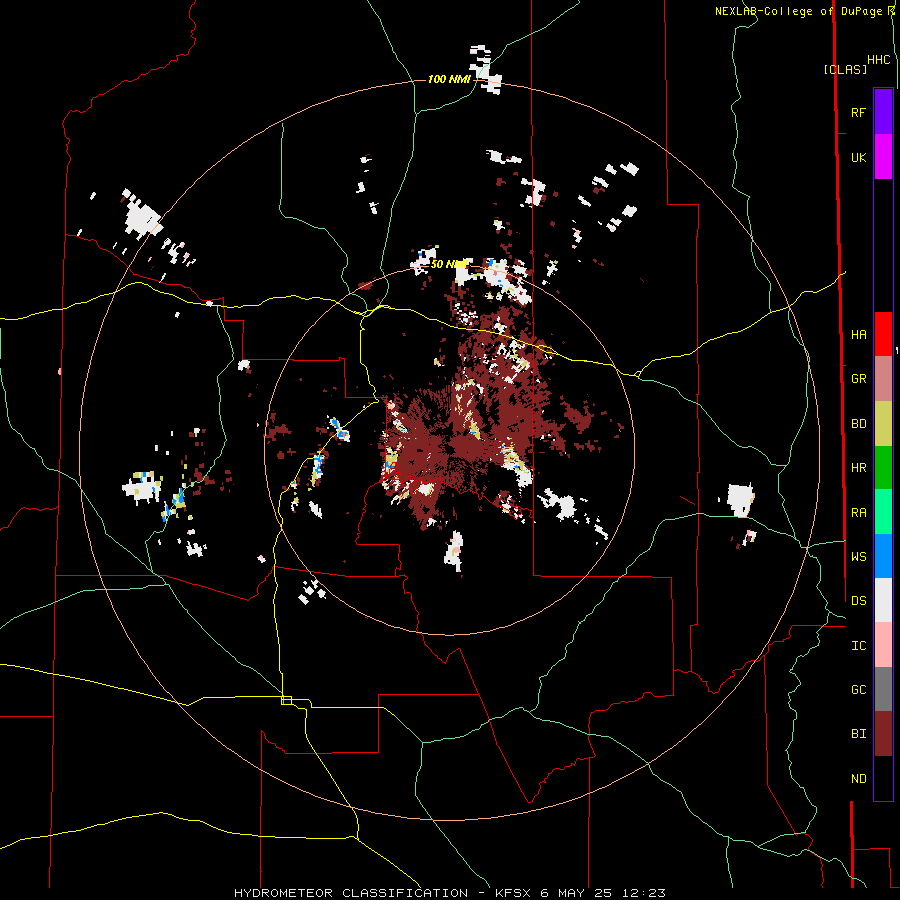Click the 'HHC' product label
Image resolution: width=900 pixels, height=900 pixels.
(878, 60)
